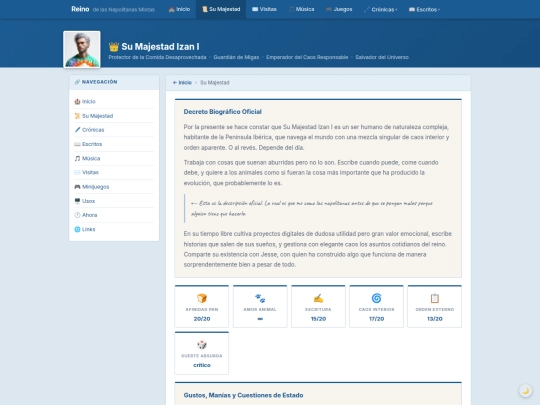
Task: Click the 13/20 Orden Externo value
Action: [x=435, y=319]
